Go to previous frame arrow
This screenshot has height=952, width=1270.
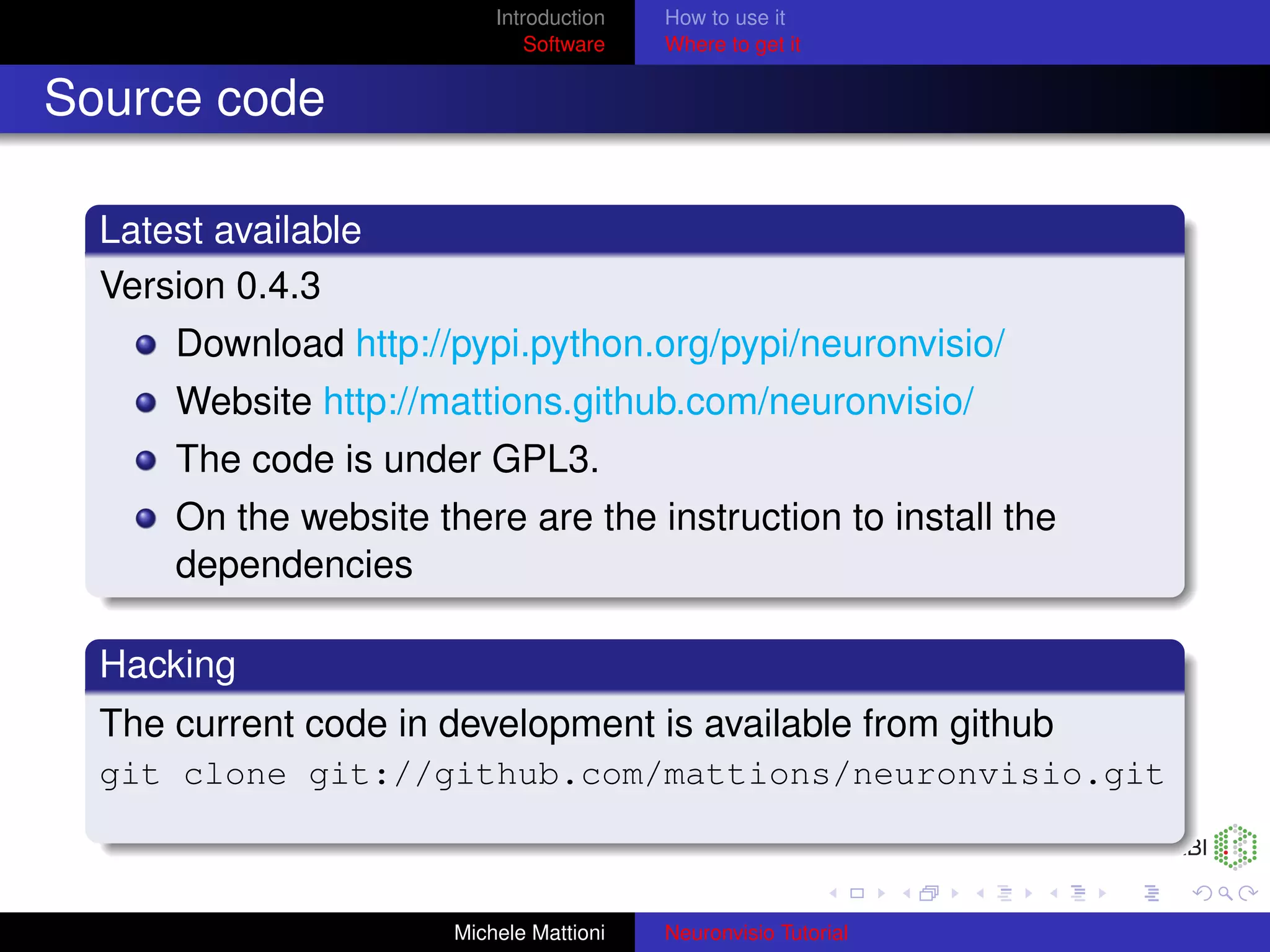click(907, 893)
